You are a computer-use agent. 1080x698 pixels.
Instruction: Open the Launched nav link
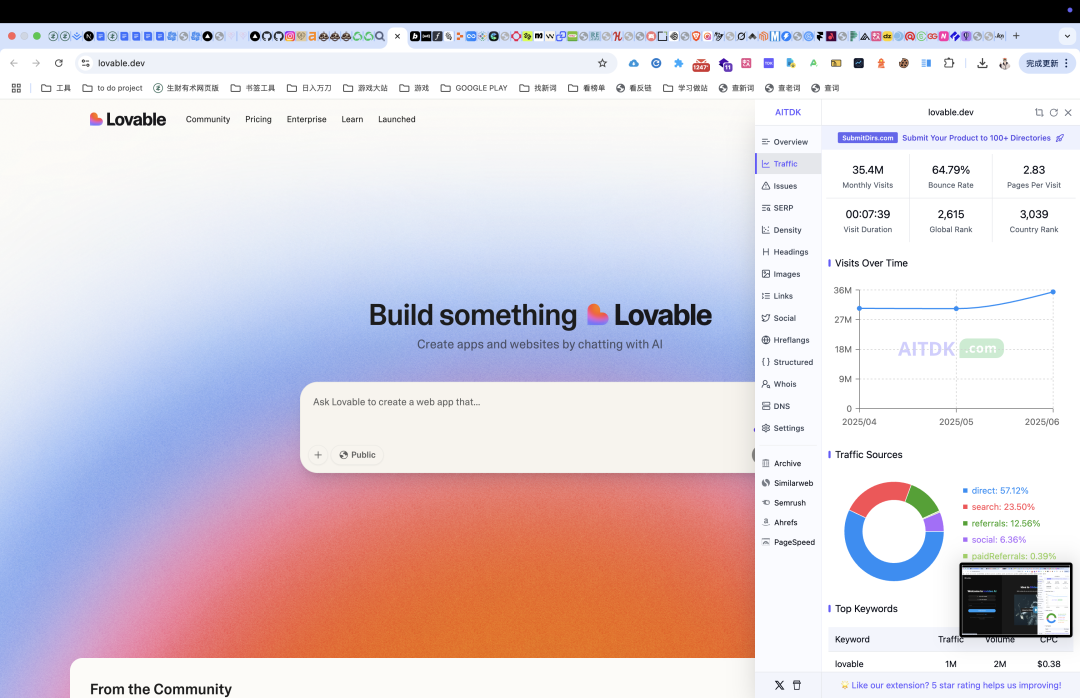pos(397,119)
